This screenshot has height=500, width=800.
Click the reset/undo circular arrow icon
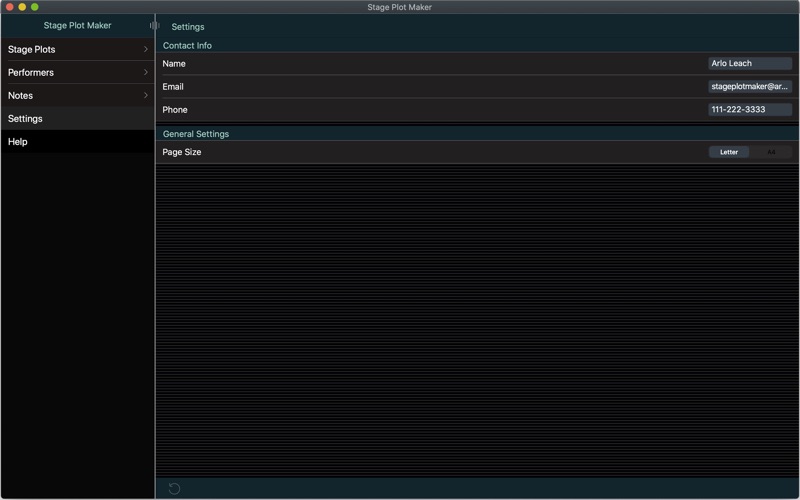174,489
